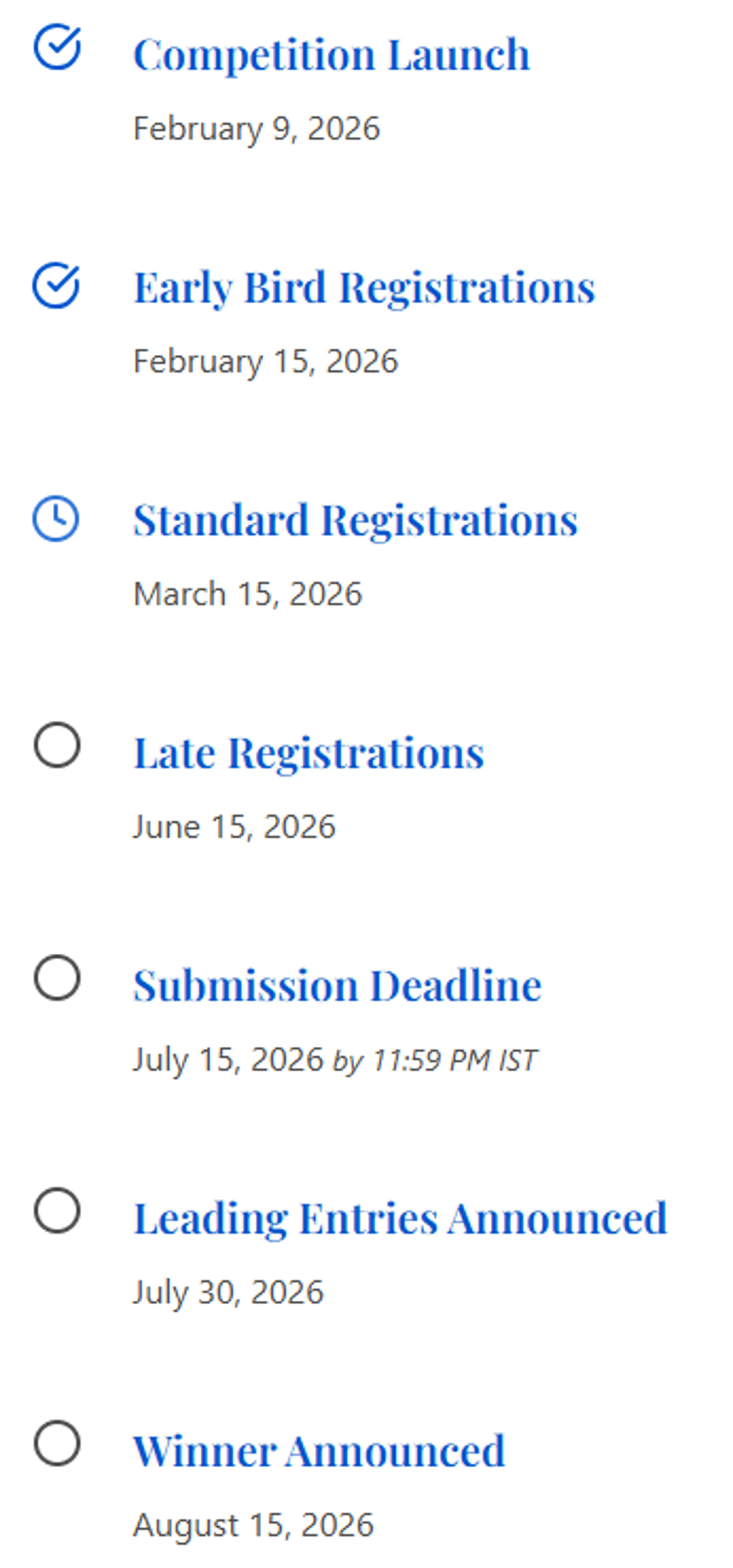The image size is (733, 1568).
Task: Open the Early Bird Registrations heading
Action: tap(364, 288)
